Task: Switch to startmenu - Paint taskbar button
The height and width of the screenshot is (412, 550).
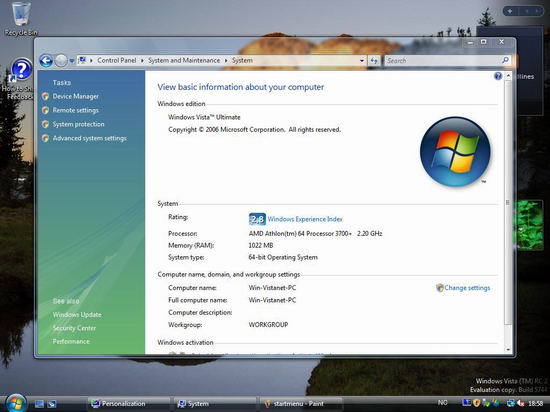Action: click(300, 404)
